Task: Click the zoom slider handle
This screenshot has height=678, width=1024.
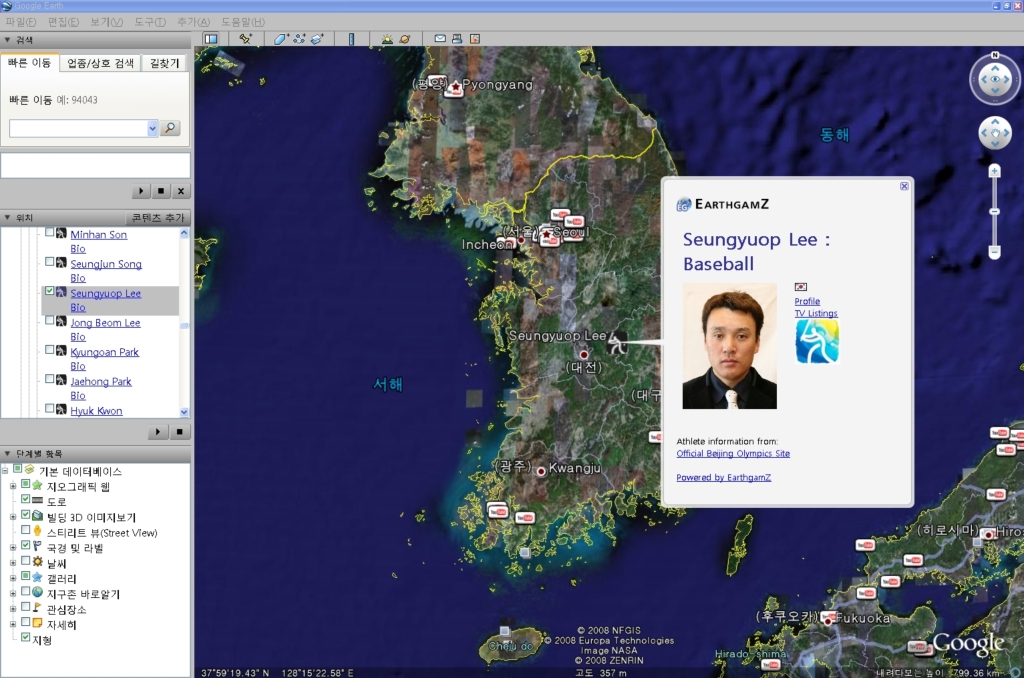Action: (994, 212)
